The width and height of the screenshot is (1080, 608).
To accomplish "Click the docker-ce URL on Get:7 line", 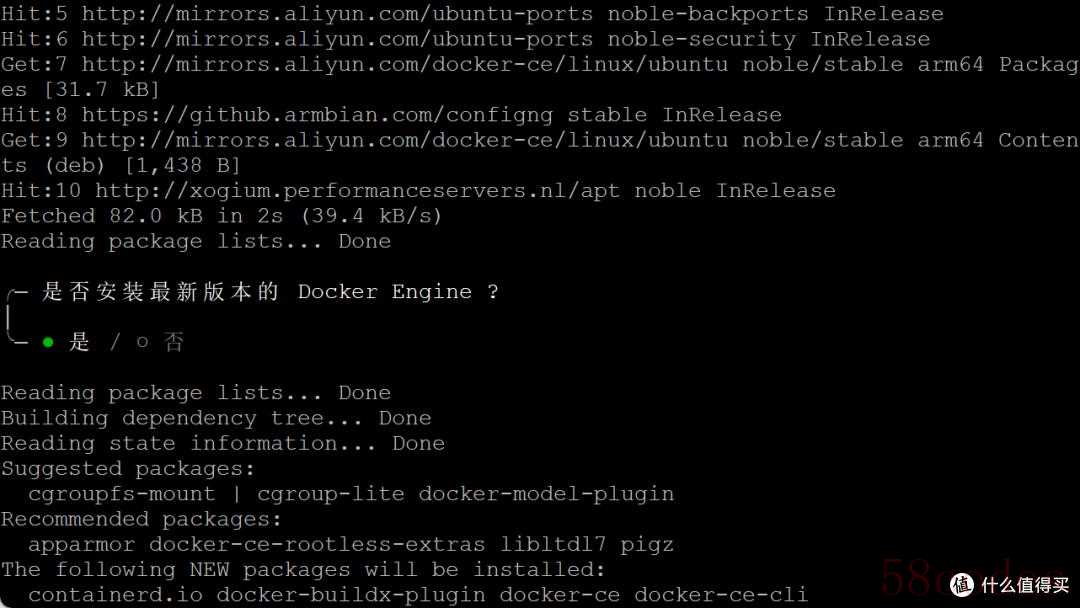I will click(405, 65).
